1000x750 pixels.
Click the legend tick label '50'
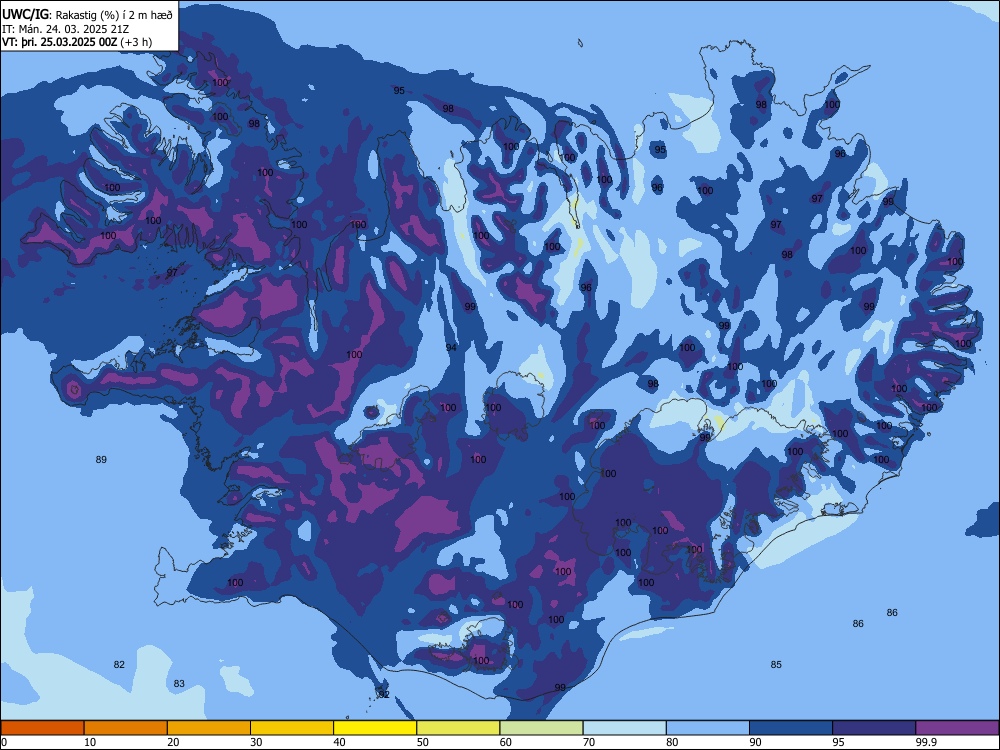click(x=423, y=742)
